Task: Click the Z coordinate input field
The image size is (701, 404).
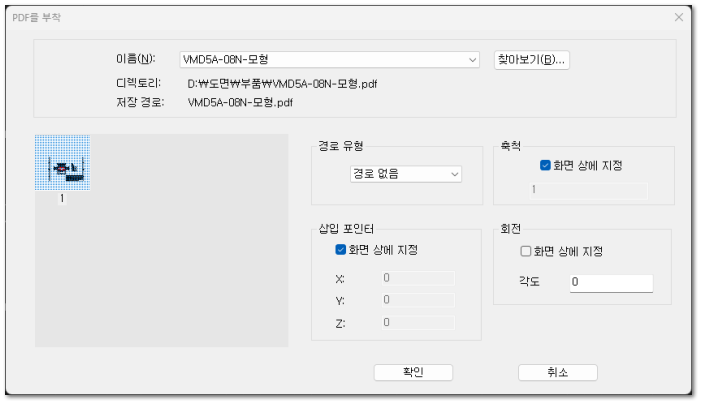Action: [418, 322]
